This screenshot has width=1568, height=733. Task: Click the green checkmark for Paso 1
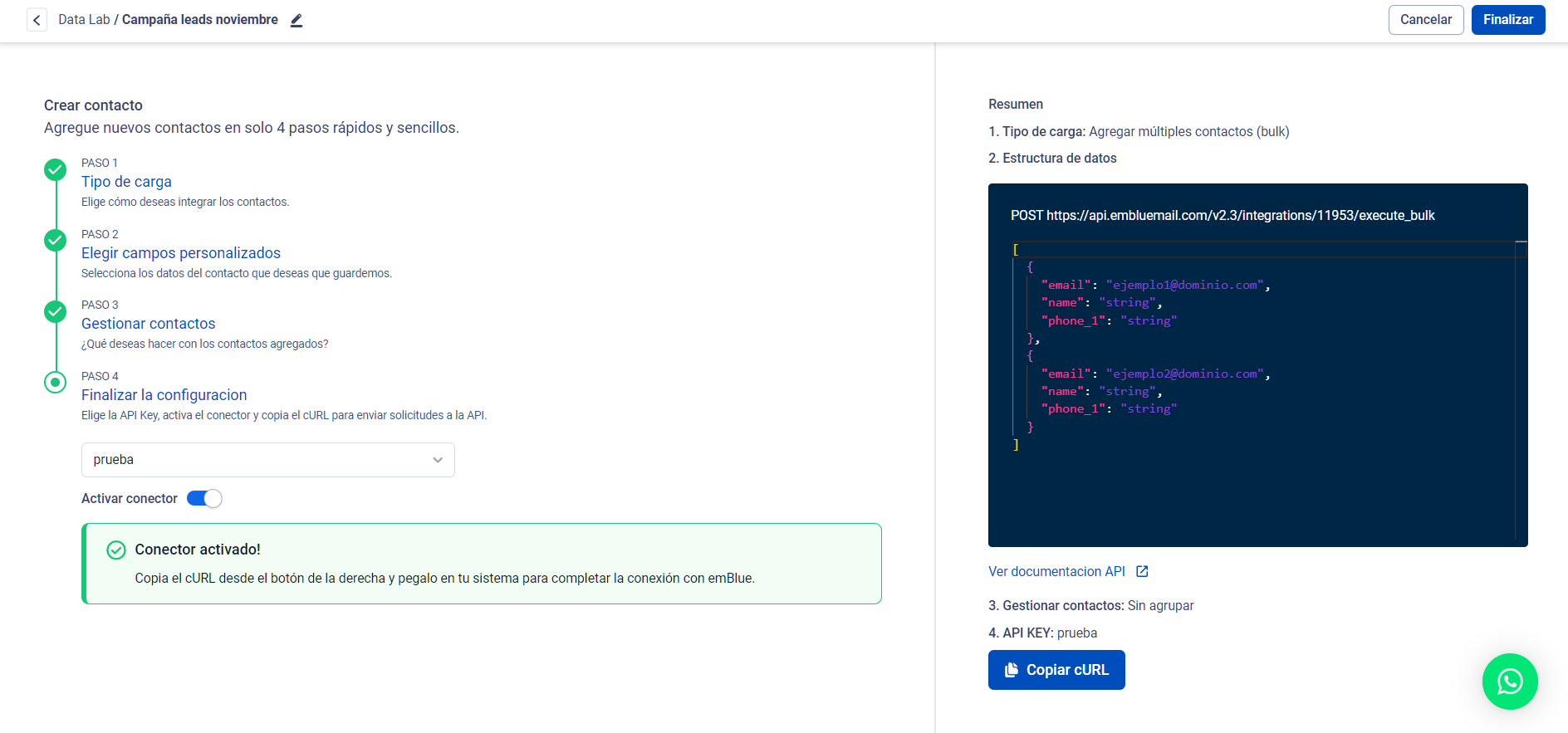[x=55, y=170]
